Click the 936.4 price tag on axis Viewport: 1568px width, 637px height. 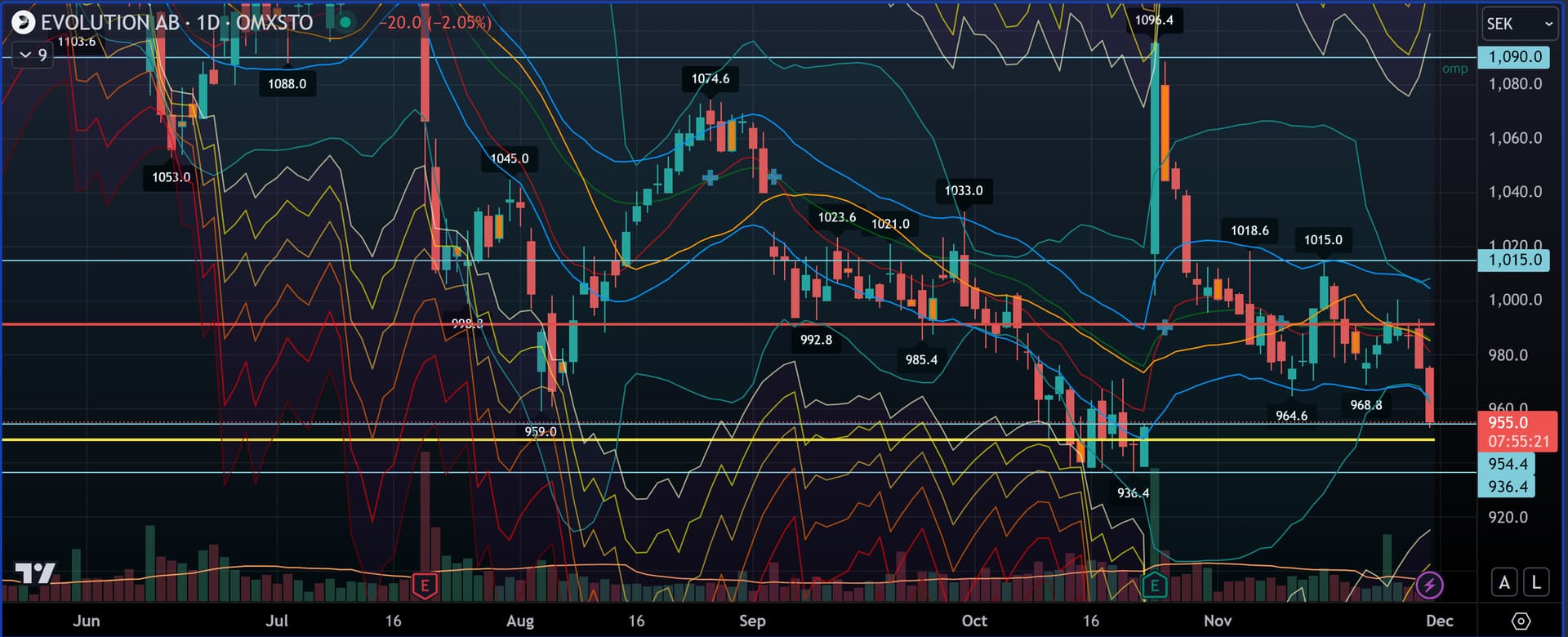pyautogui.click(x=1507, y=487)
